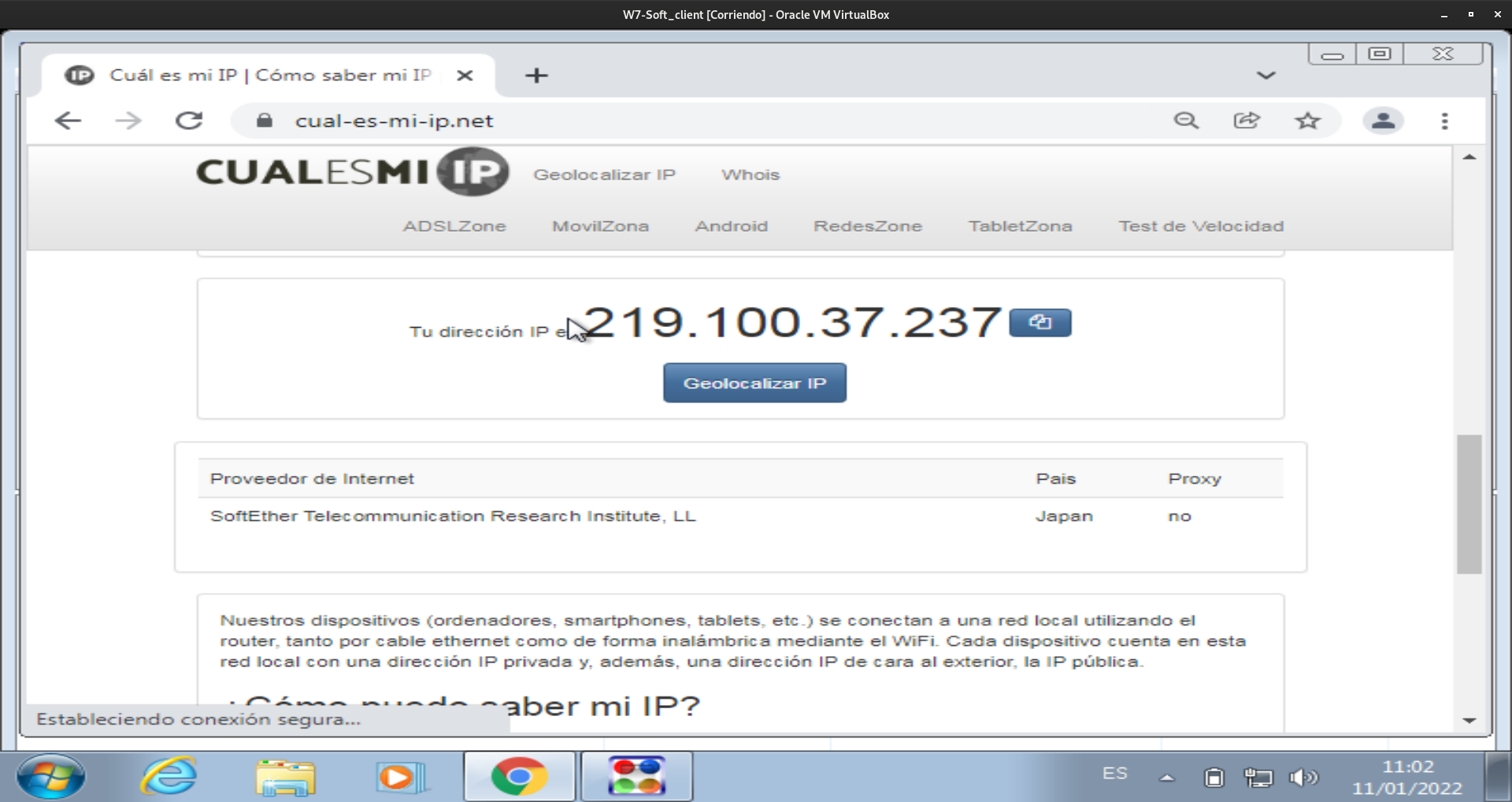1512x802 pixels.
Task: Click inside the address bar
Action: [630, 120]
